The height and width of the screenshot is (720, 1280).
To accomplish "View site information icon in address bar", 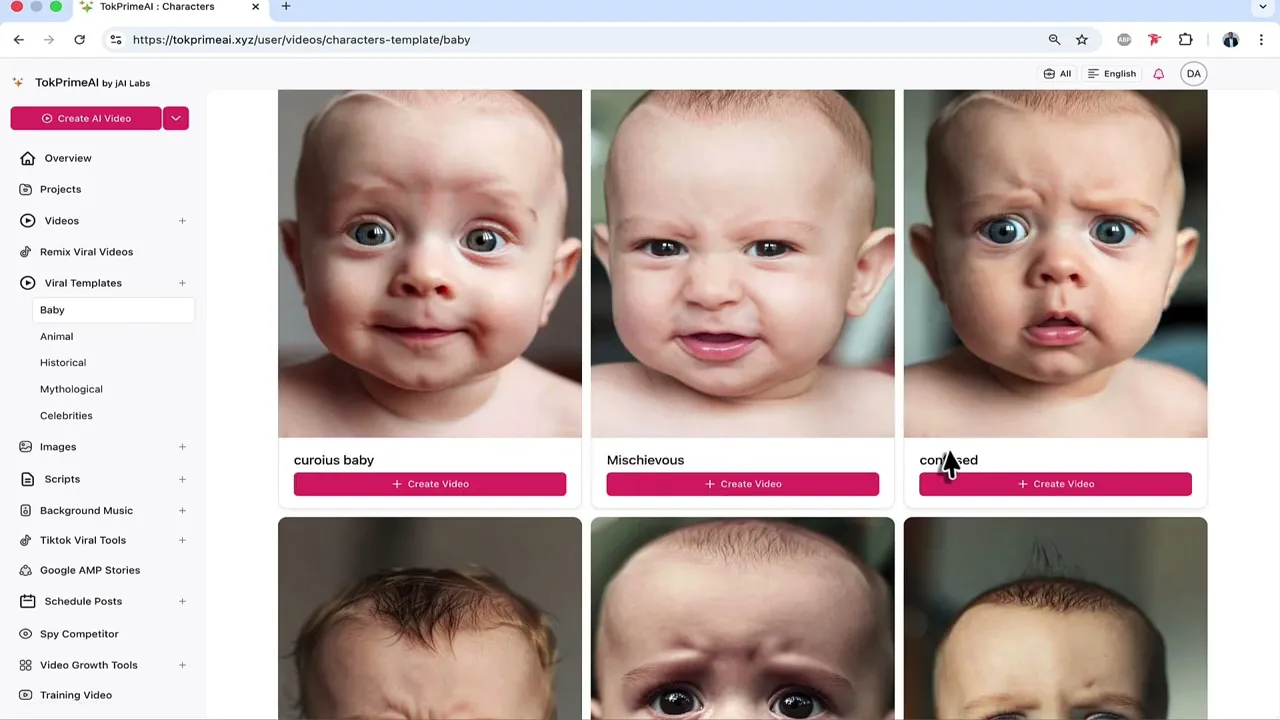I will pyautogui.click(x=116, y=39).
